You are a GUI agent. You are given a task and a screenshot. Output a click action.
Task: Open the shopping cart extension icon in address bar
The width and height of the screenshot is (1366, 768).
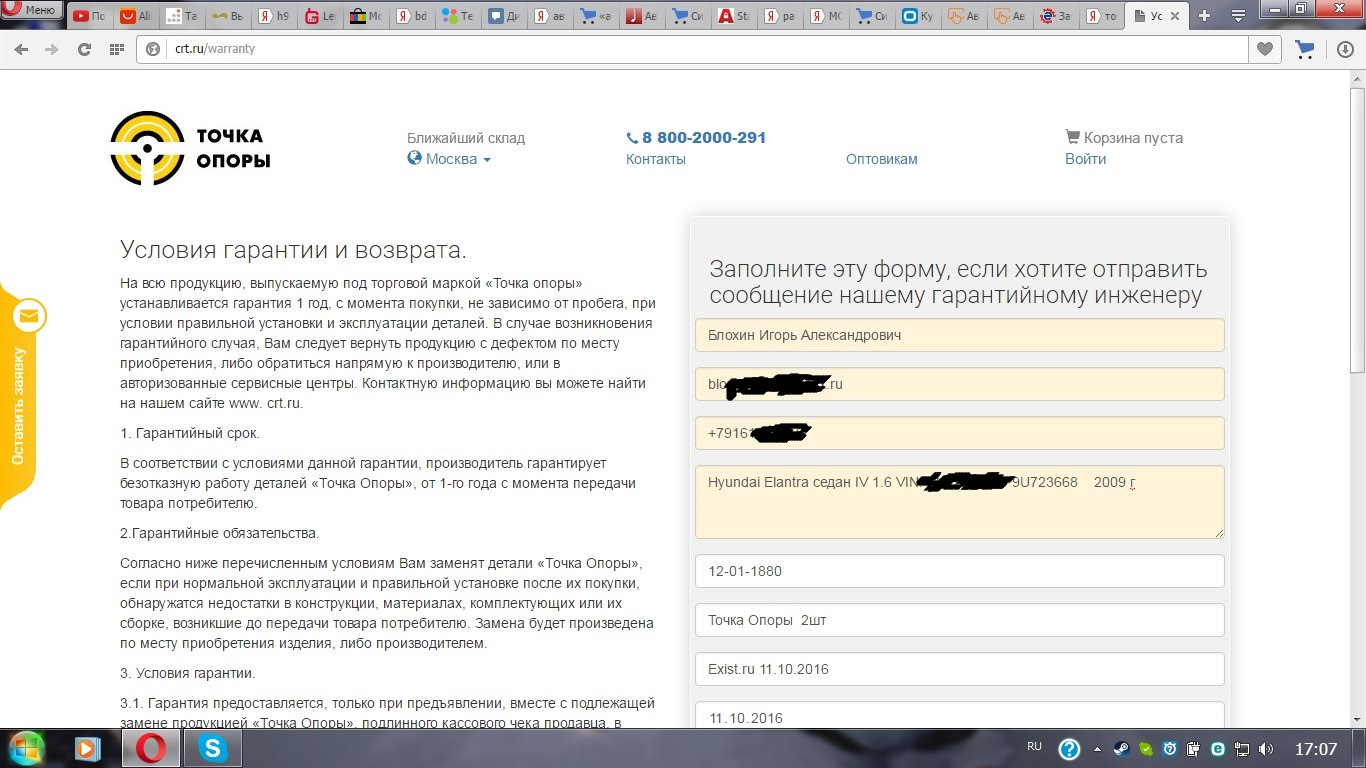(x=1304, y=49)
